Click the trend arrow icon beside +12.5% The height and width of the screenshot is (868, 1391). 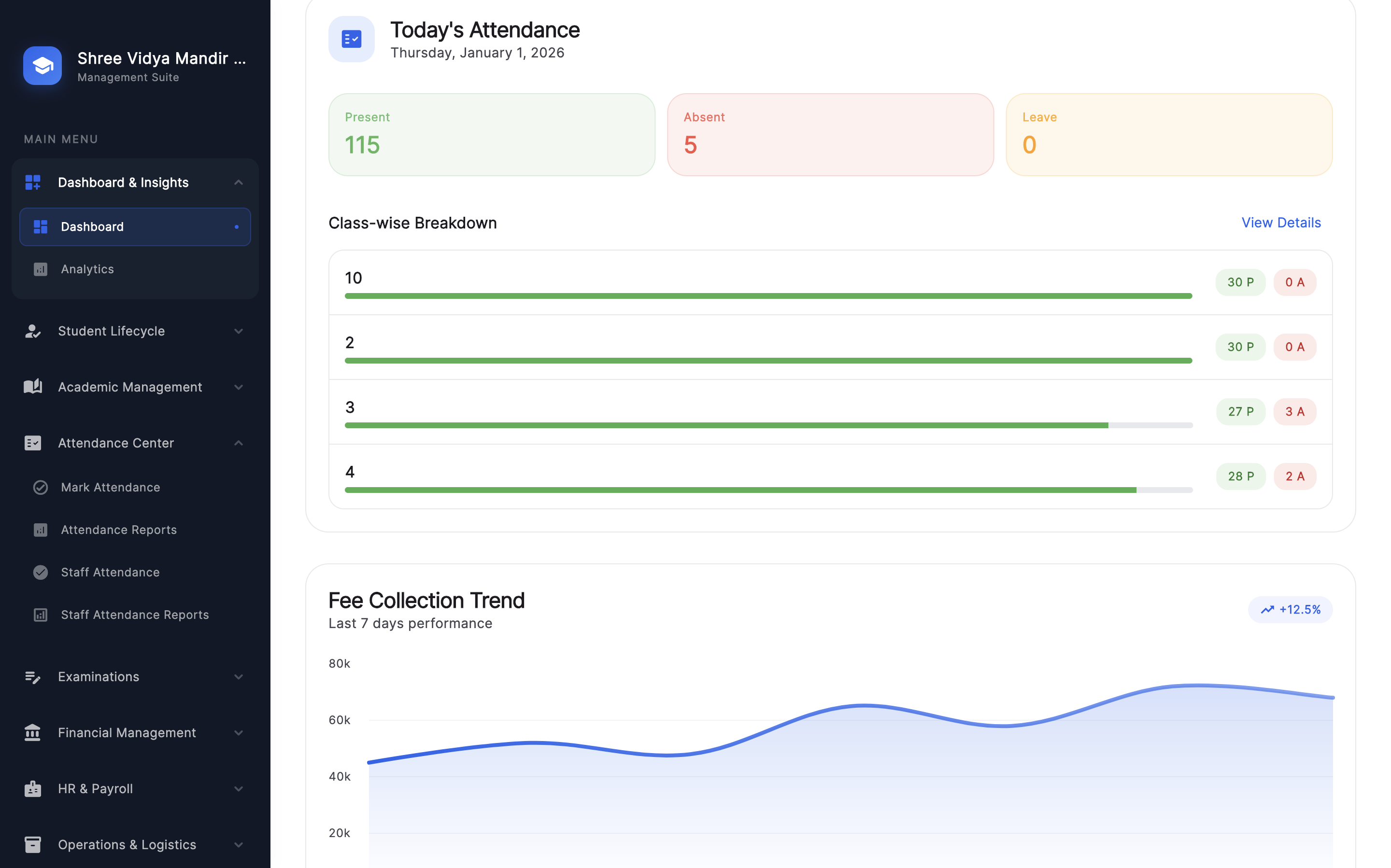click(x=1267, y=609)
